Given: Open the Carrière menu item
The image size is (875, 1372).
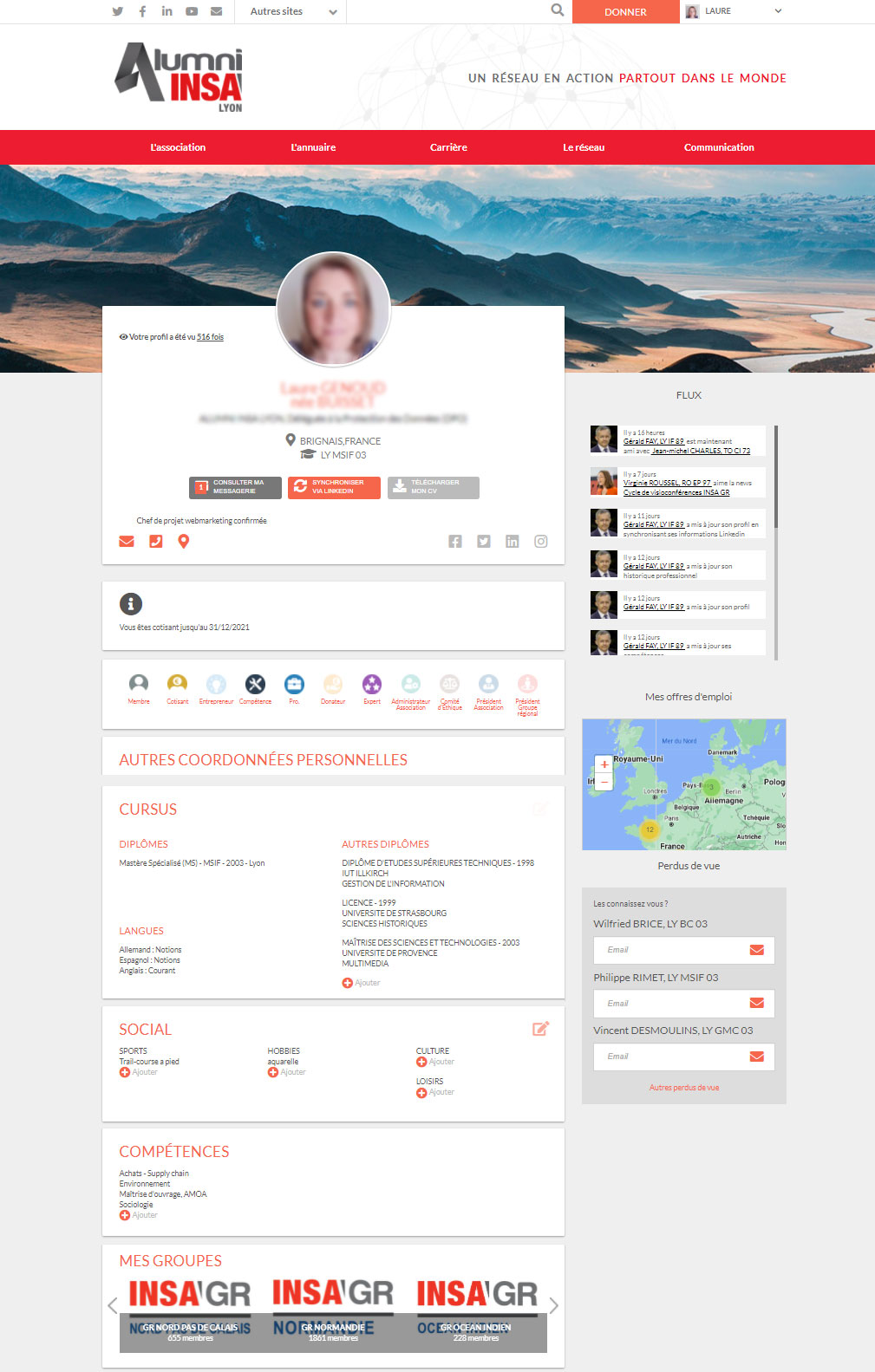Looking at the screenshot, I should (448, 147).
